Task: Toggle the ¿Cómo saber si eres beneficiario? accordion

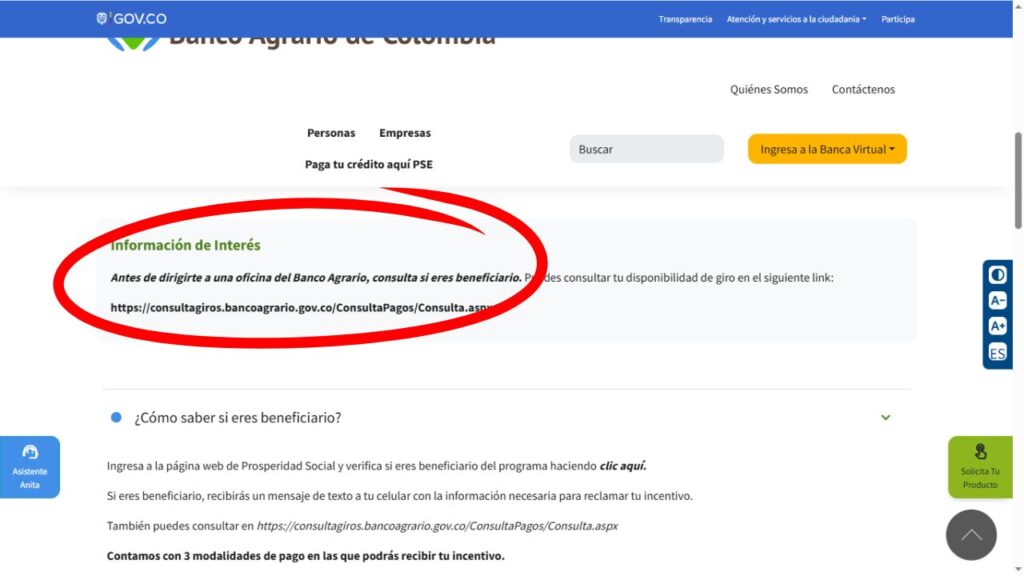Action: 238,418
